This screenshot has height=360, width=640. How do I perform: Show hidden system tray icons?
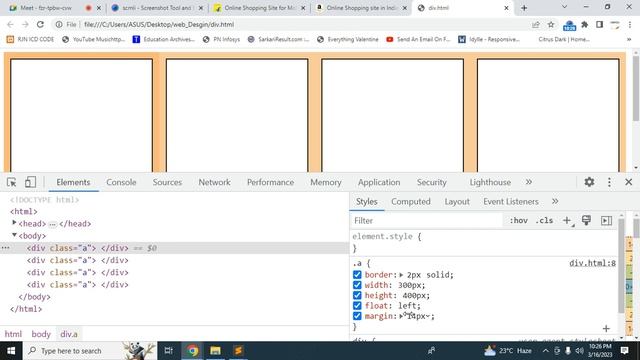click(x=545, y=351)
